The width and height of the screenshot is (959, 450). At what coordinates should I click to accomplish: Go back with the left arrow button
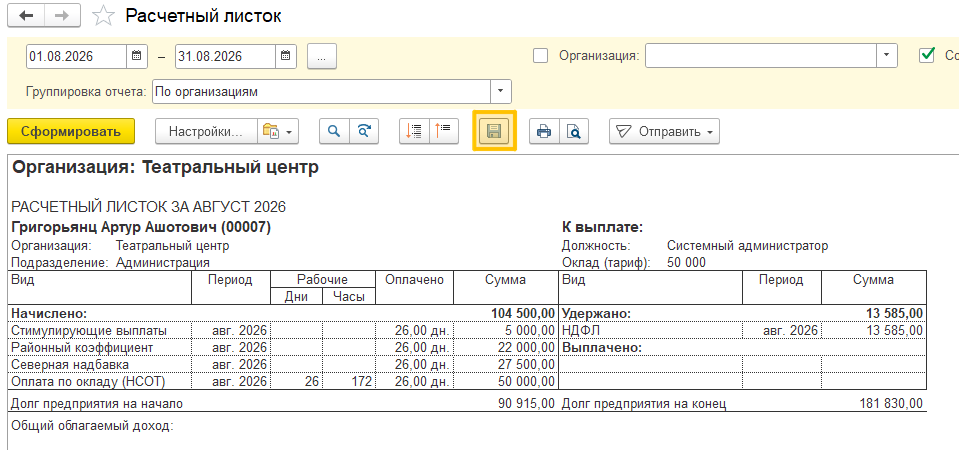tap(26, 16)
